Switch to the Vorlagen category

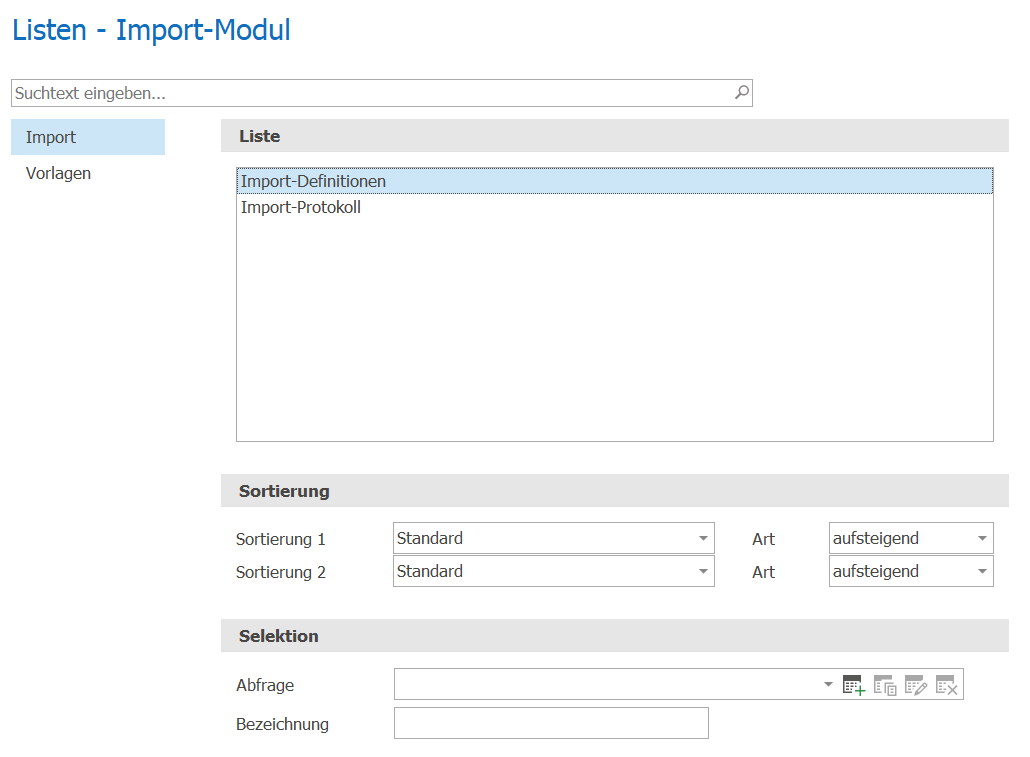coord(88,173)
